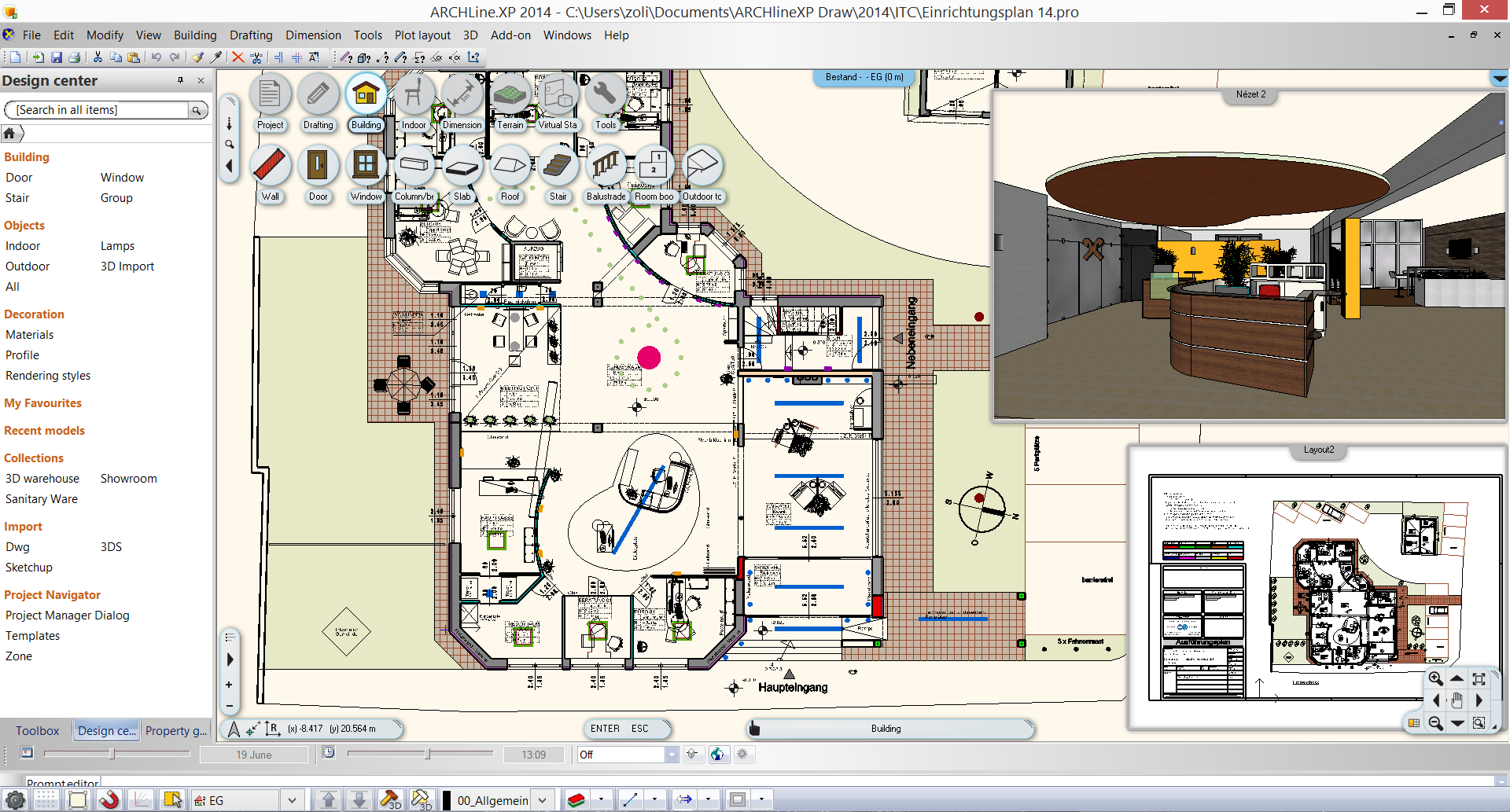
Task: Click the black layer color swatch
Action: point(447,800)
